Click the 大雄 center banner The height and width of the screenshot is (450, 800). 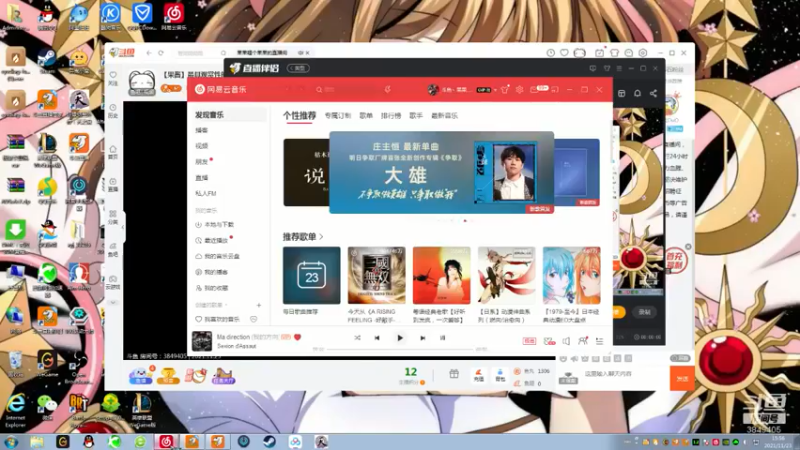click(441, 172)
